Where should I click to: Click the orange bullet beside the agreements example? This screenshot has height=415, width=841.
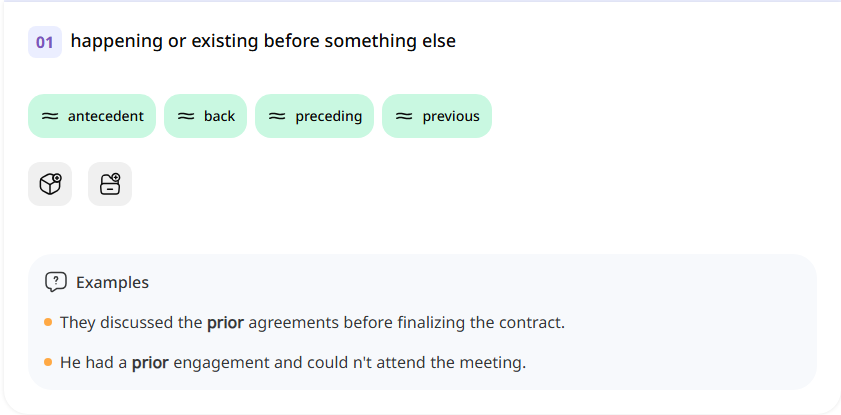point(48,322)
